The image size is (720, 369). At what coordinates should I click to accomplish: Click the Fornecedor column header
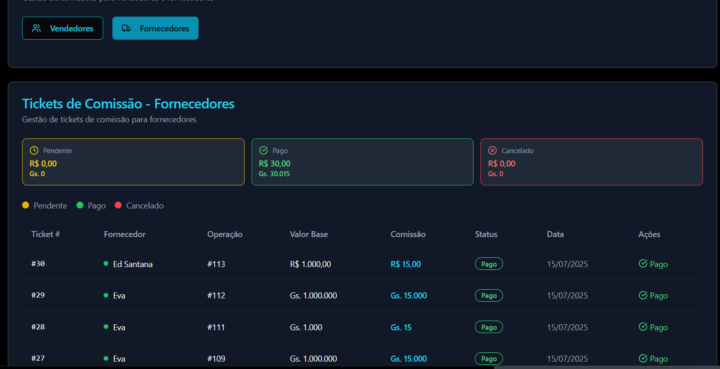click(x=124, y=234)
